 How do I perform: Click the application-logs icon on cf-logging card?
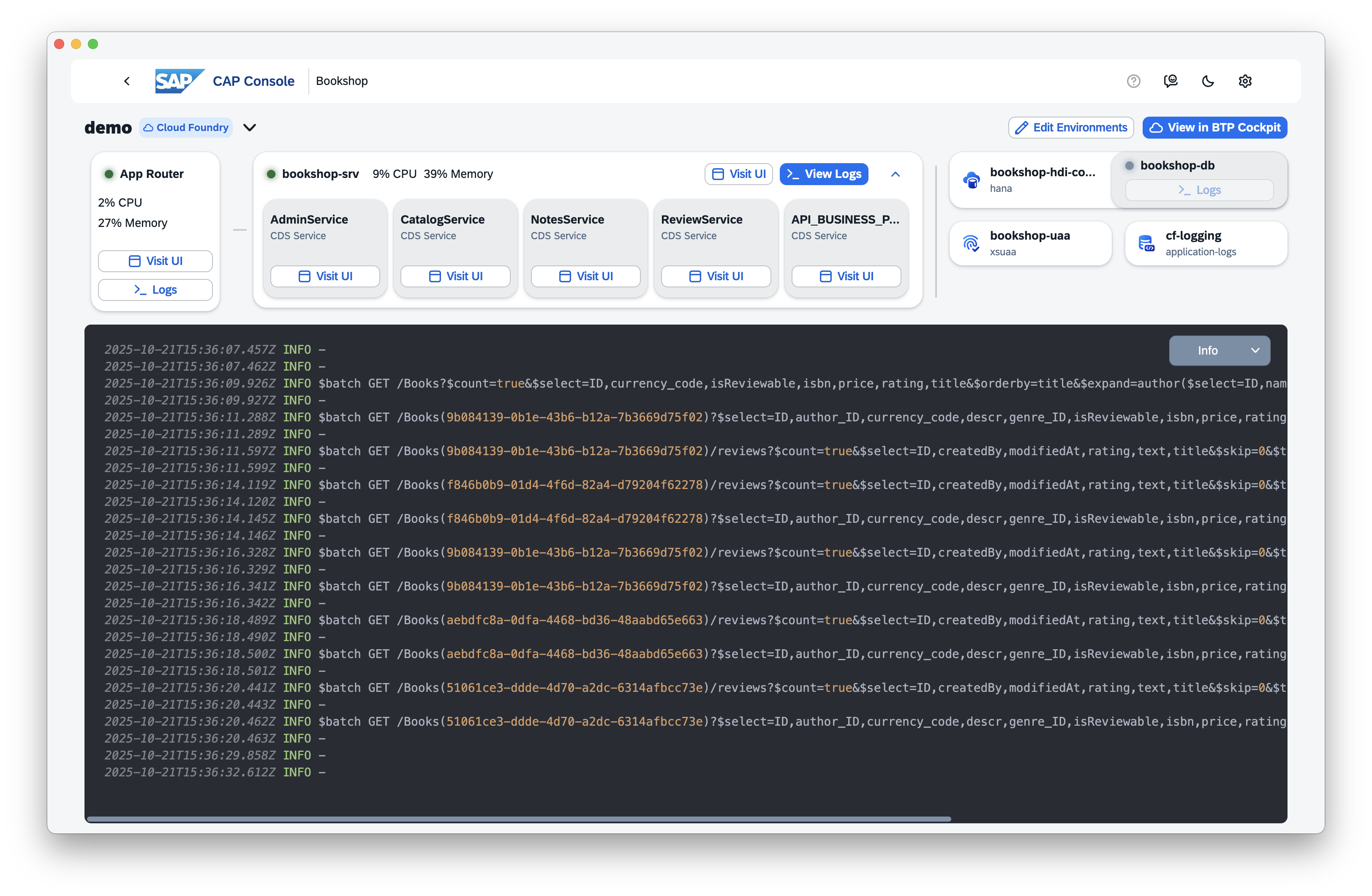1146,243
